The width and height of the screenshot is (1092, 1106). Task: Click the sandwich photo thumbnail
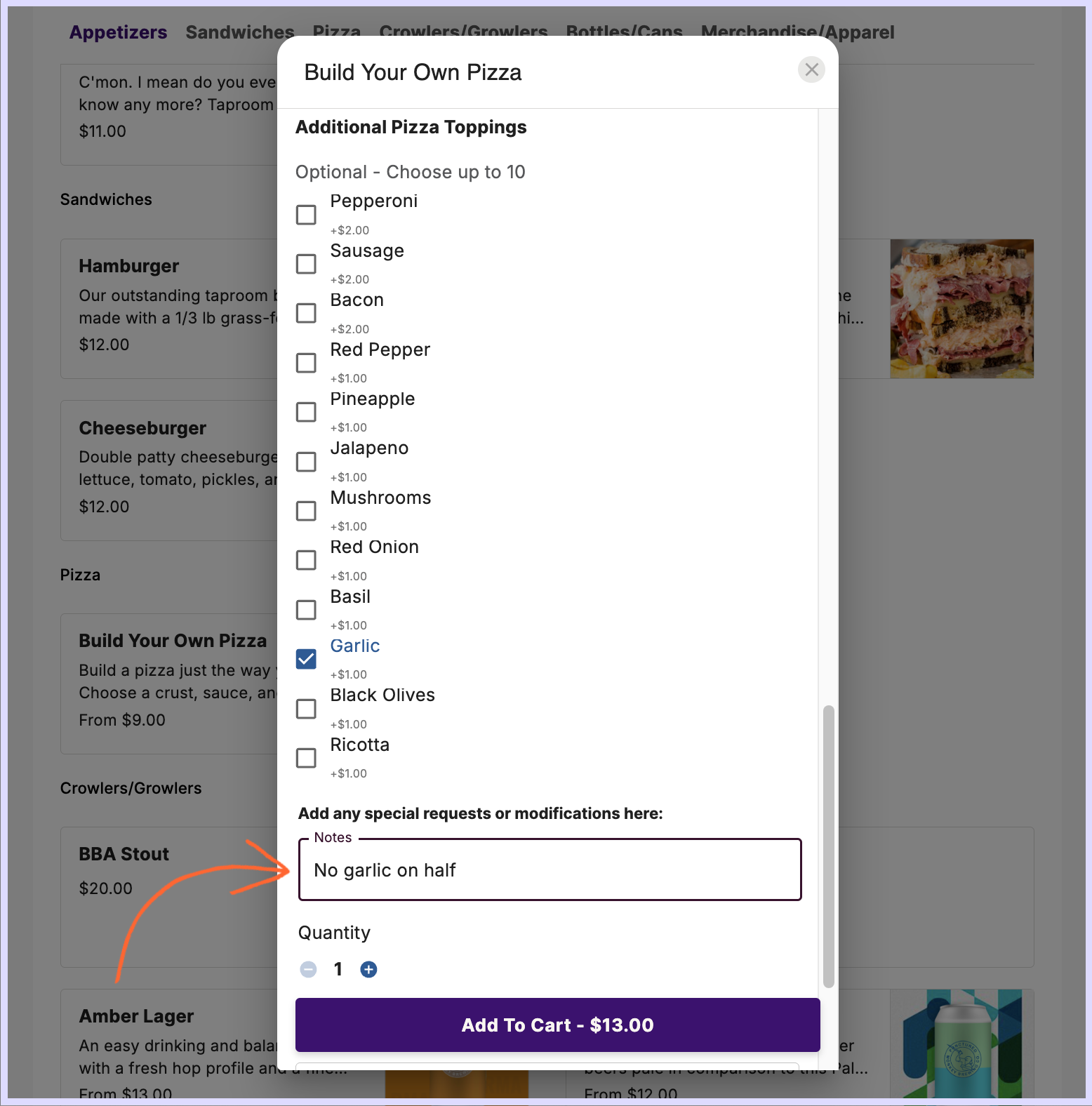pyautogui.click(x=961, y=309)
